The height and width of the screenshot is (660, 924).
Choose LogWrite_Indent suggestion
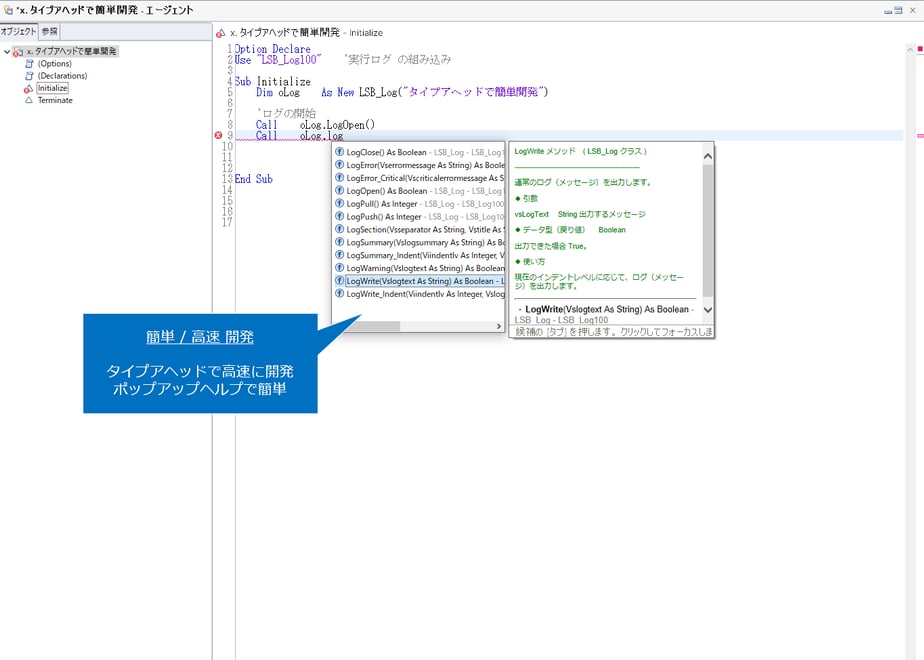420,294
